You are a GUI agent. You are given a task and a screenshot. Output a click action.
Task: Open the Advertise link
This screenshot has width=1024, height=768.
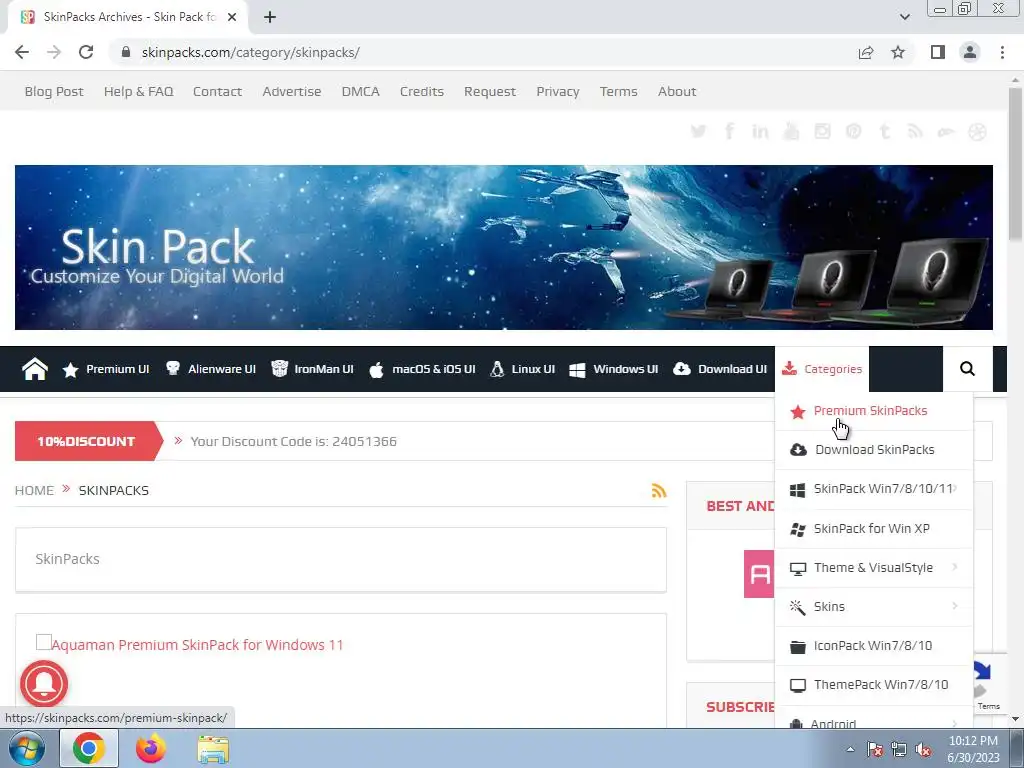[x=292, y=91]
